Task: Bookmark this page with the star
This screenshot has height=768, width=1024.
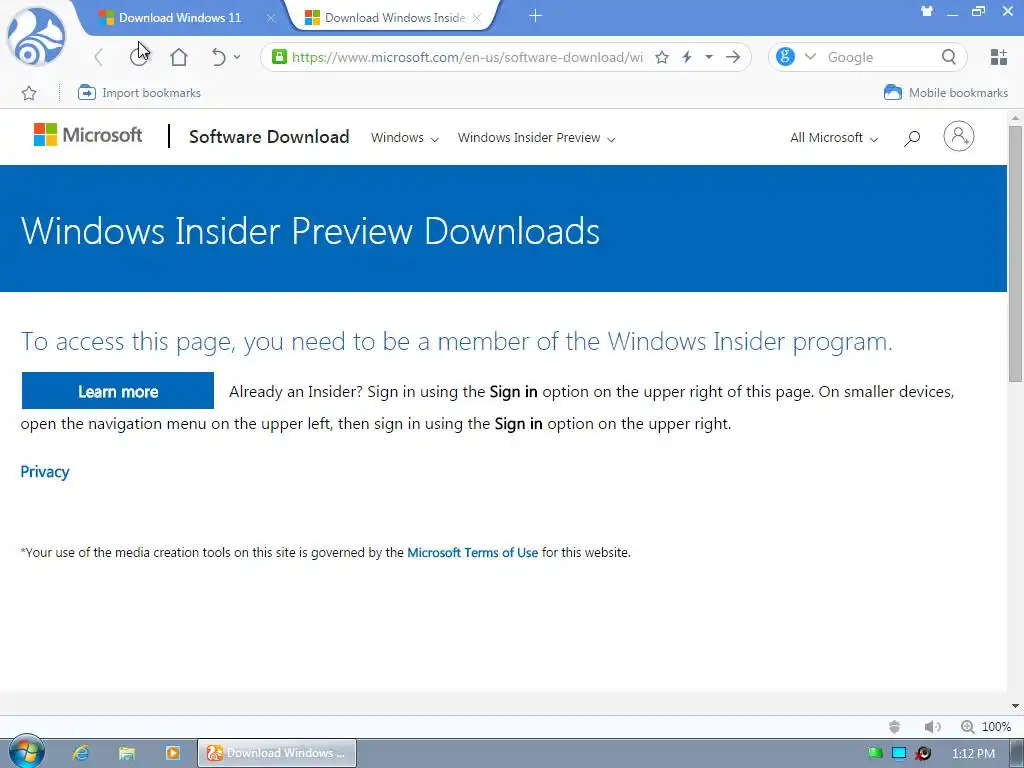Action: tap(662, 57)
